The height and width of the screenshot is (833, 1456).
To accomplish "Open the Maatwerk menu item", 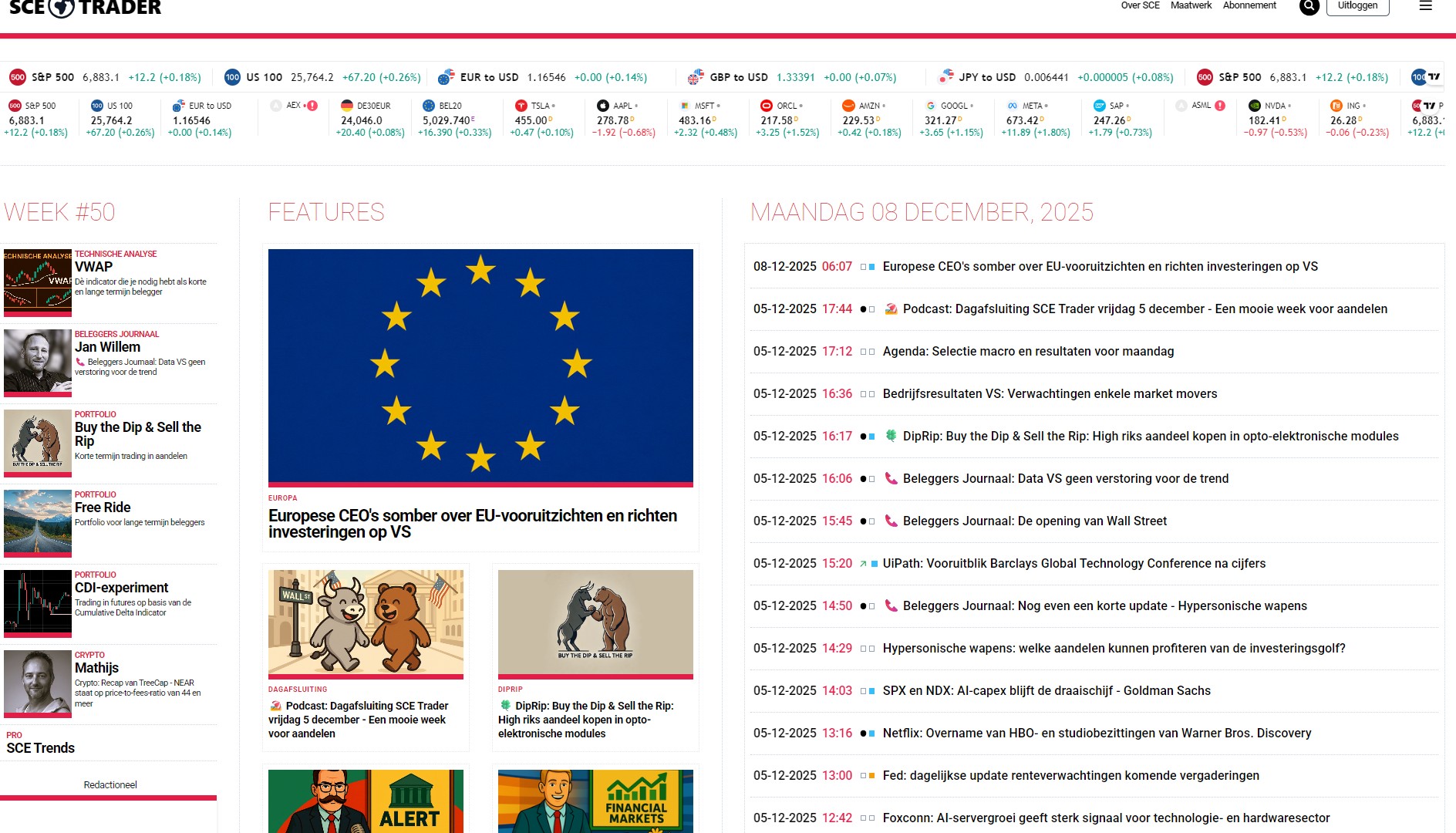I will pos(1191,5).
